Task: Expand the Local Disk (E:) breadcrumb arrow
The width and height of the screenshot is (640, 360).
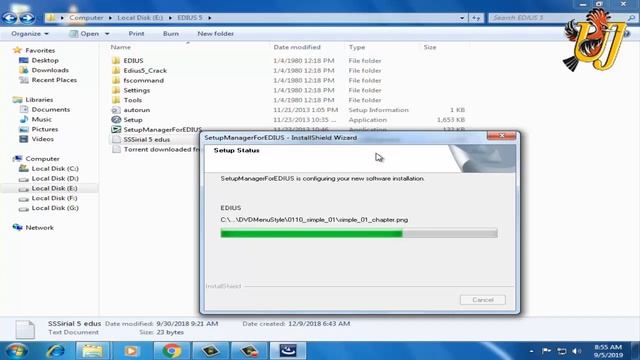Action: 170,18
